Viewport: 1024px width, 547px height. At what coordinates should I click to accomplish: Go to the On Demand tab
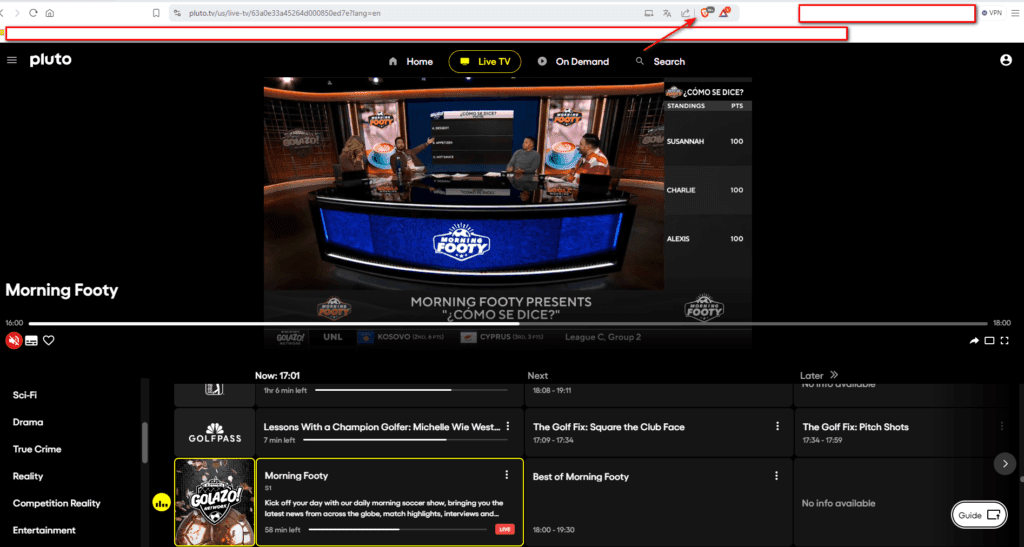573,61
